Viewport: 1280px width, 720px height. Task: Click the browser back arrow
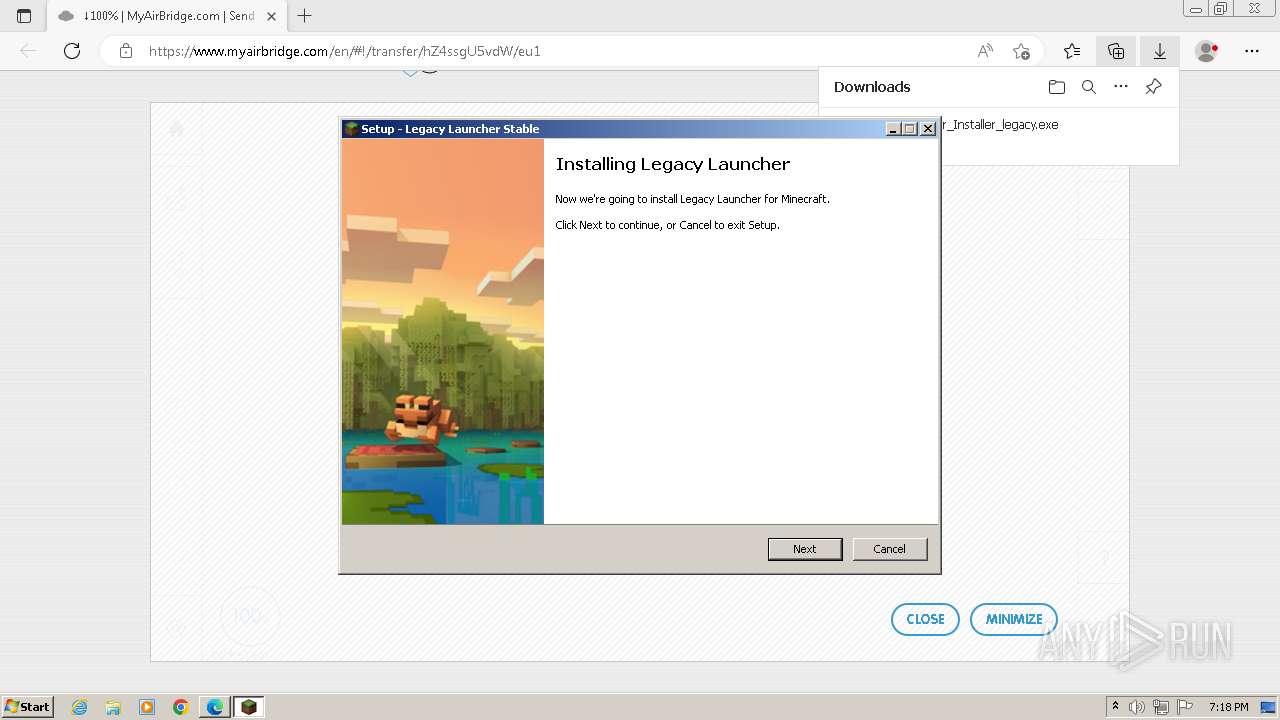tap(28, 51)
